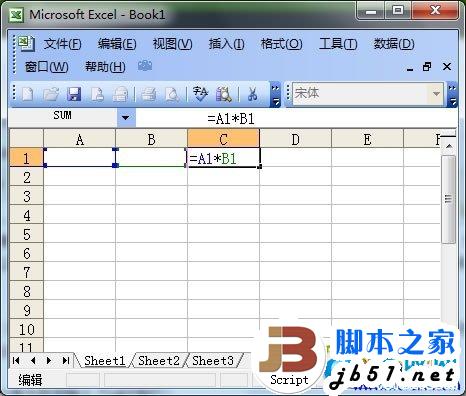The image size is (466, 396).
Task: Click the Spelling check icon
Action: (x=201, y=94)
